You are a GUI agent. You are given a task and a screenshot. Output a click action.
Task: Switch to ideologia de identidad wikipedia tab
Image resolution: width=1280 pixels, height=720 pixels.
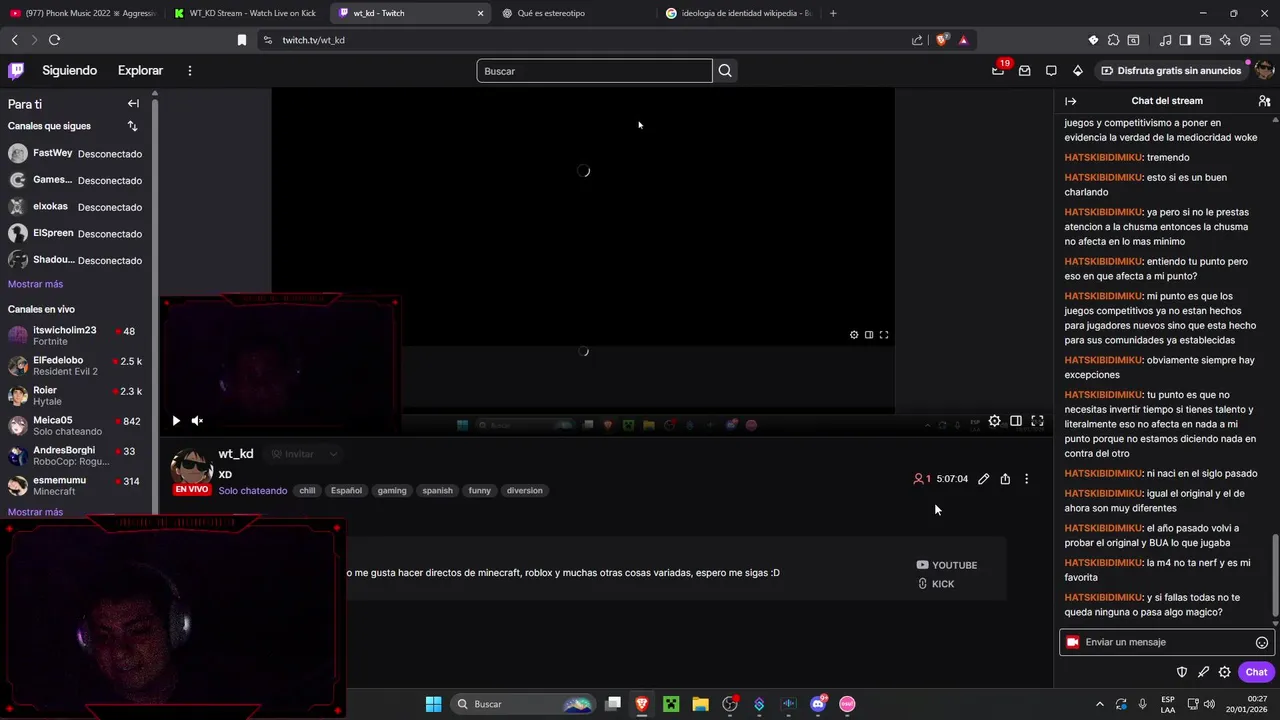click(740, 13)
